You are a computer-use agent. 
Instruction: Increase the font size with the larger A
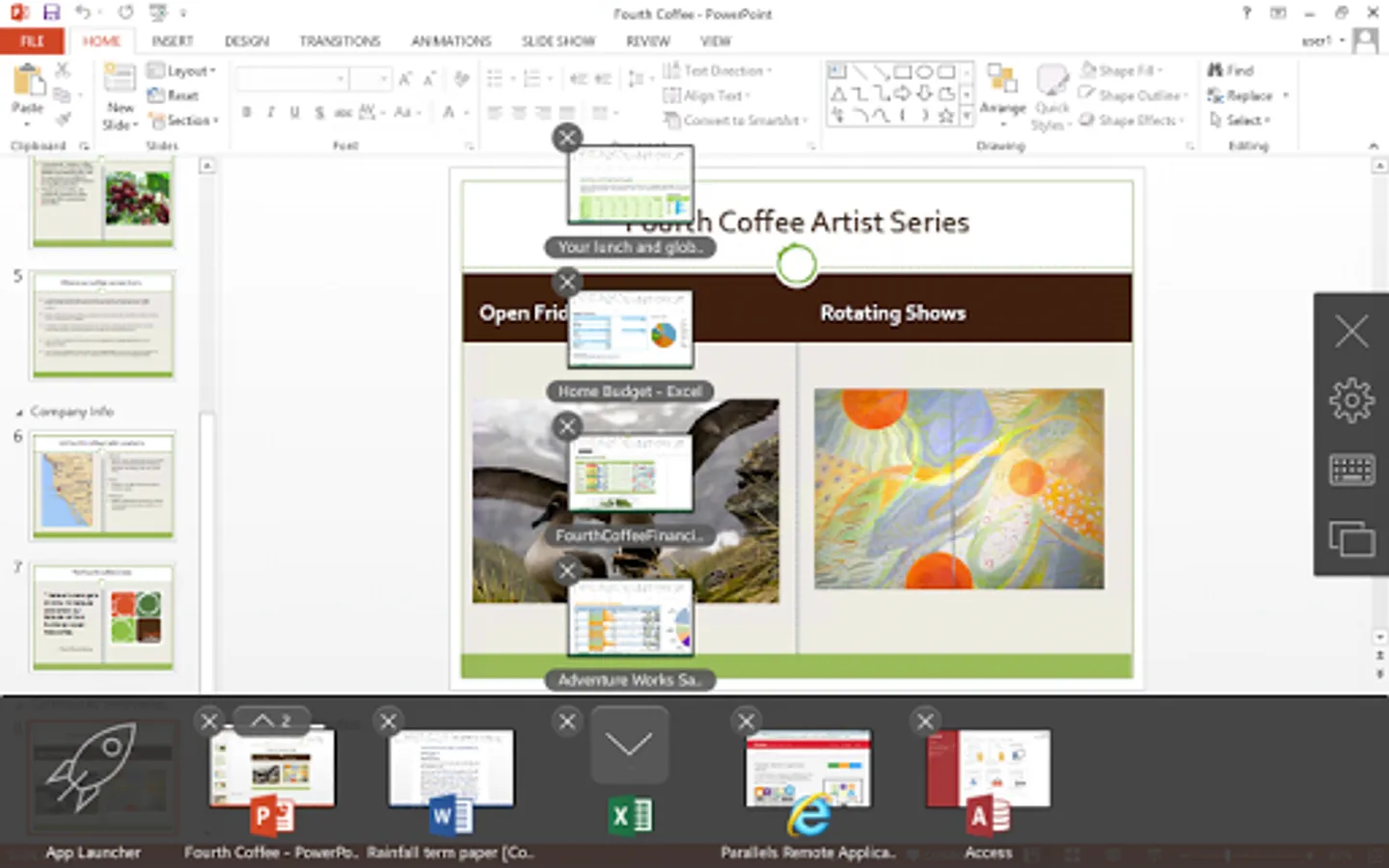click(406, 79)
